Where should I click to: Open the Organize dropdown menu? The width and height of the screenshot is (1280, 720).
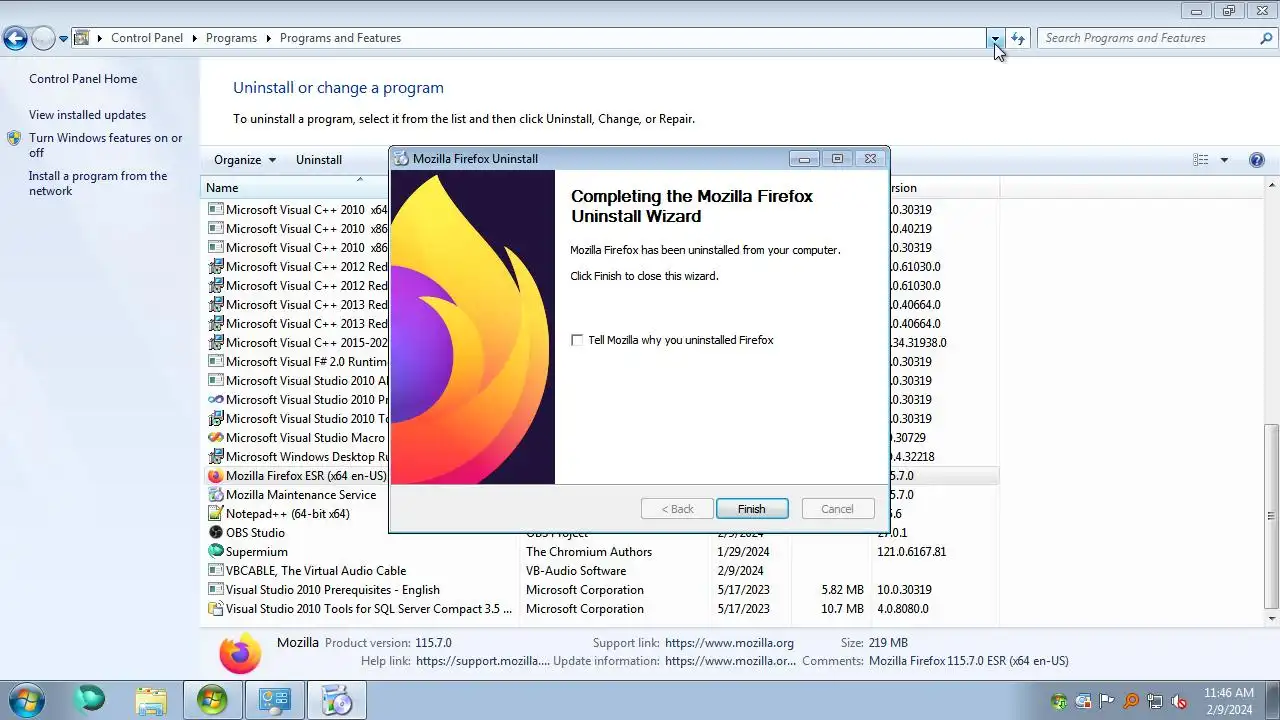pyautogui.click(x=245, y=160)
